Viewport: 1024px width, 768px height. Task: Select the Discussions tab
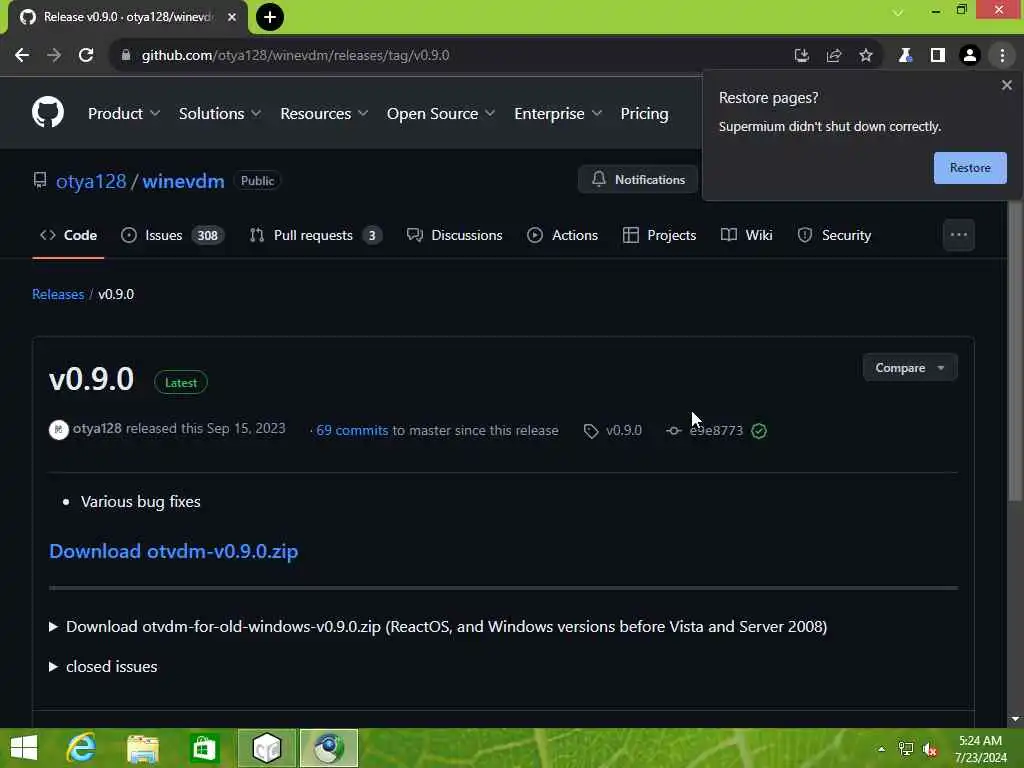tap(455, 235)
